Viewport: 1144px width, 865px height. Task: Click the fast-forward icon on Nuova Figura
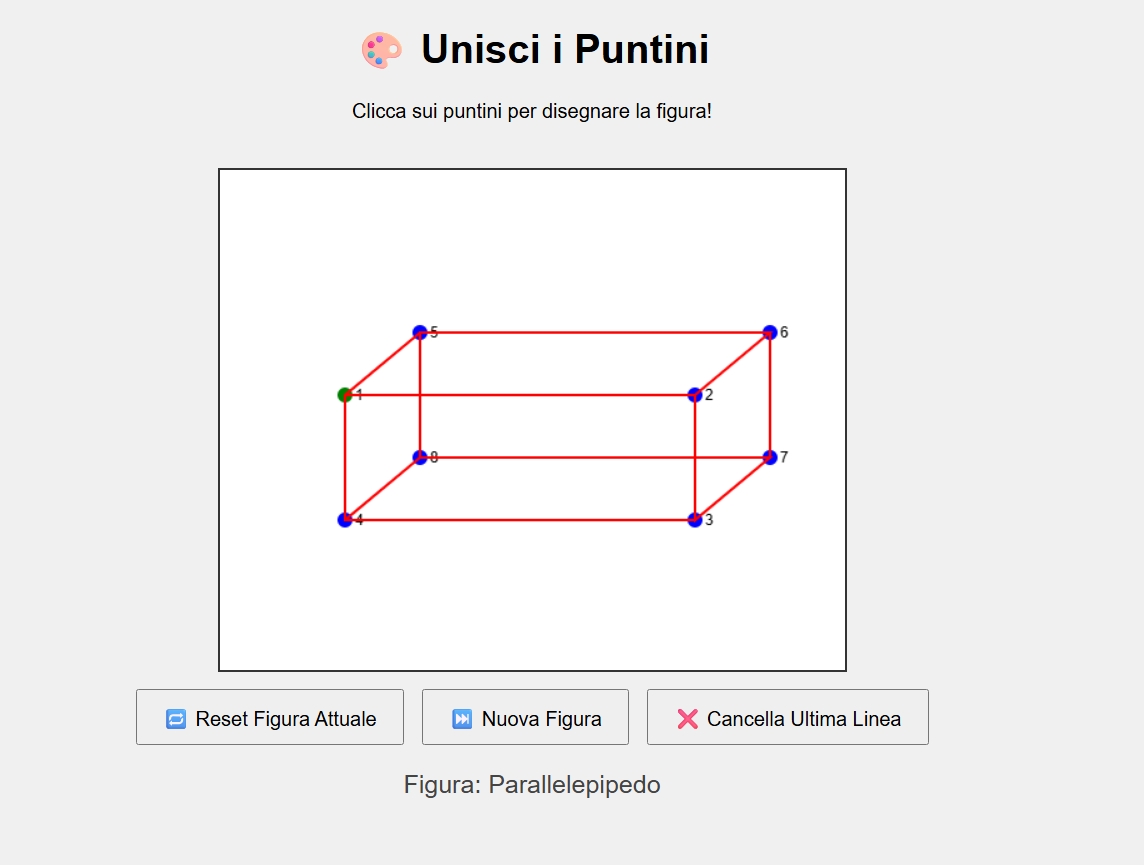pos(462,719)
